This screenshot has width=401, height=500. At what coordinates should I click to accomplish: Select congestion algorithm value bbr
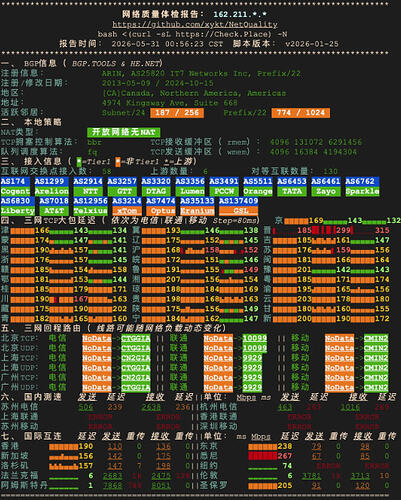pos(94,142)
